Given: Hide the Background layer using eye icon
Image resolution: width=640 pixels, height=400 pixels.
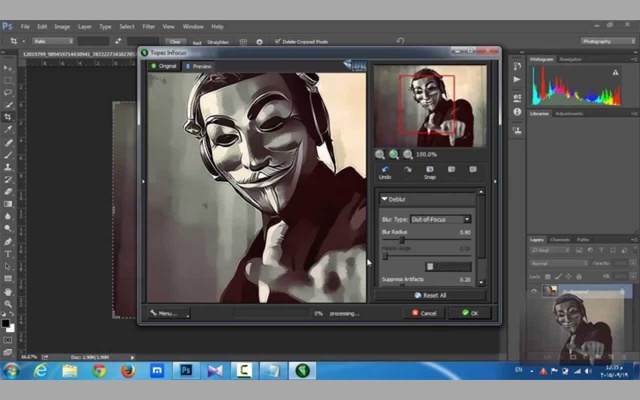Looking at the screenshot, I should (x=533, y=290).
